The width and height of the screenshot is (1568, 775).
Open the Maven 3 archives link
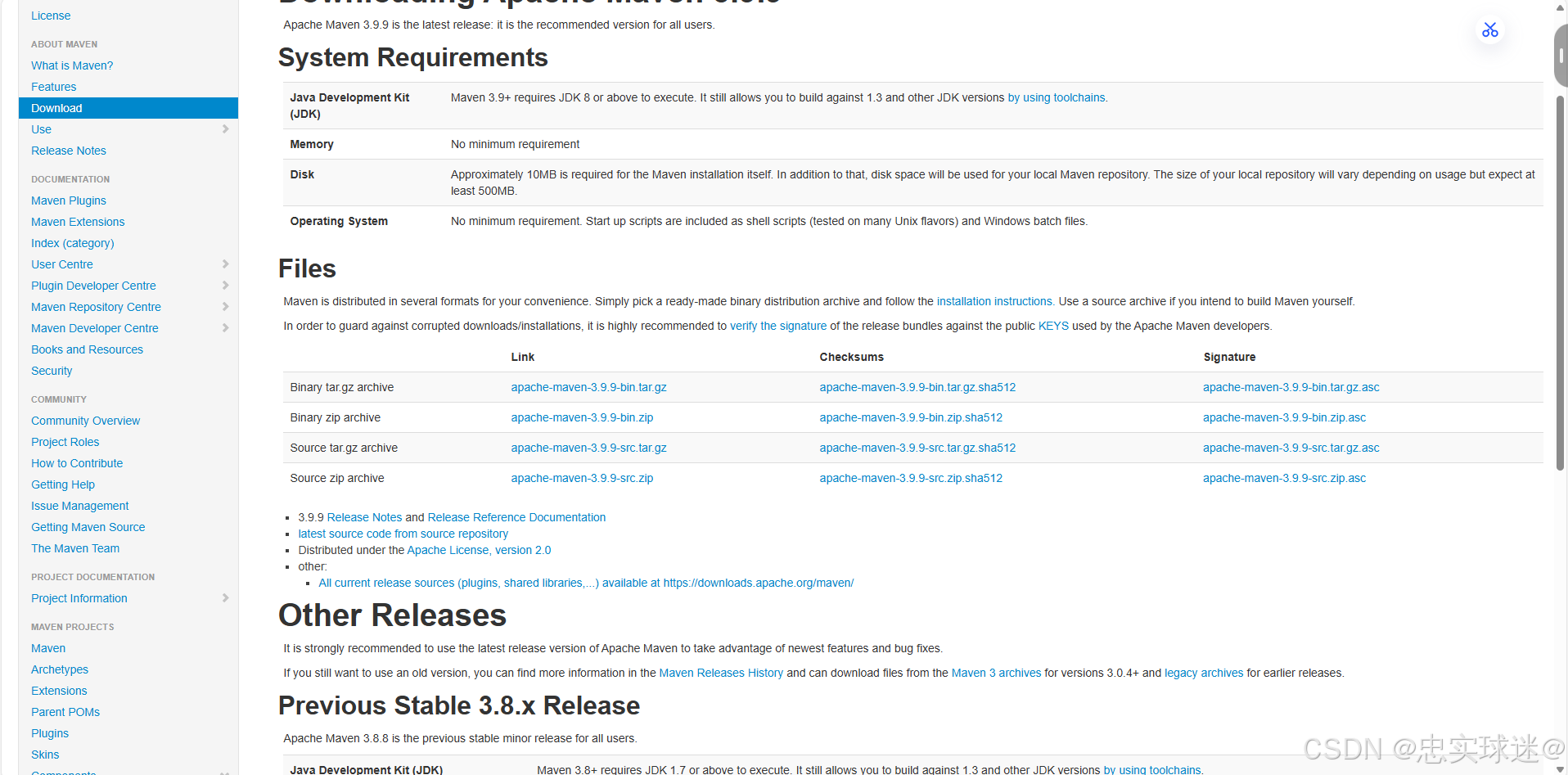(x=996, y=673)
